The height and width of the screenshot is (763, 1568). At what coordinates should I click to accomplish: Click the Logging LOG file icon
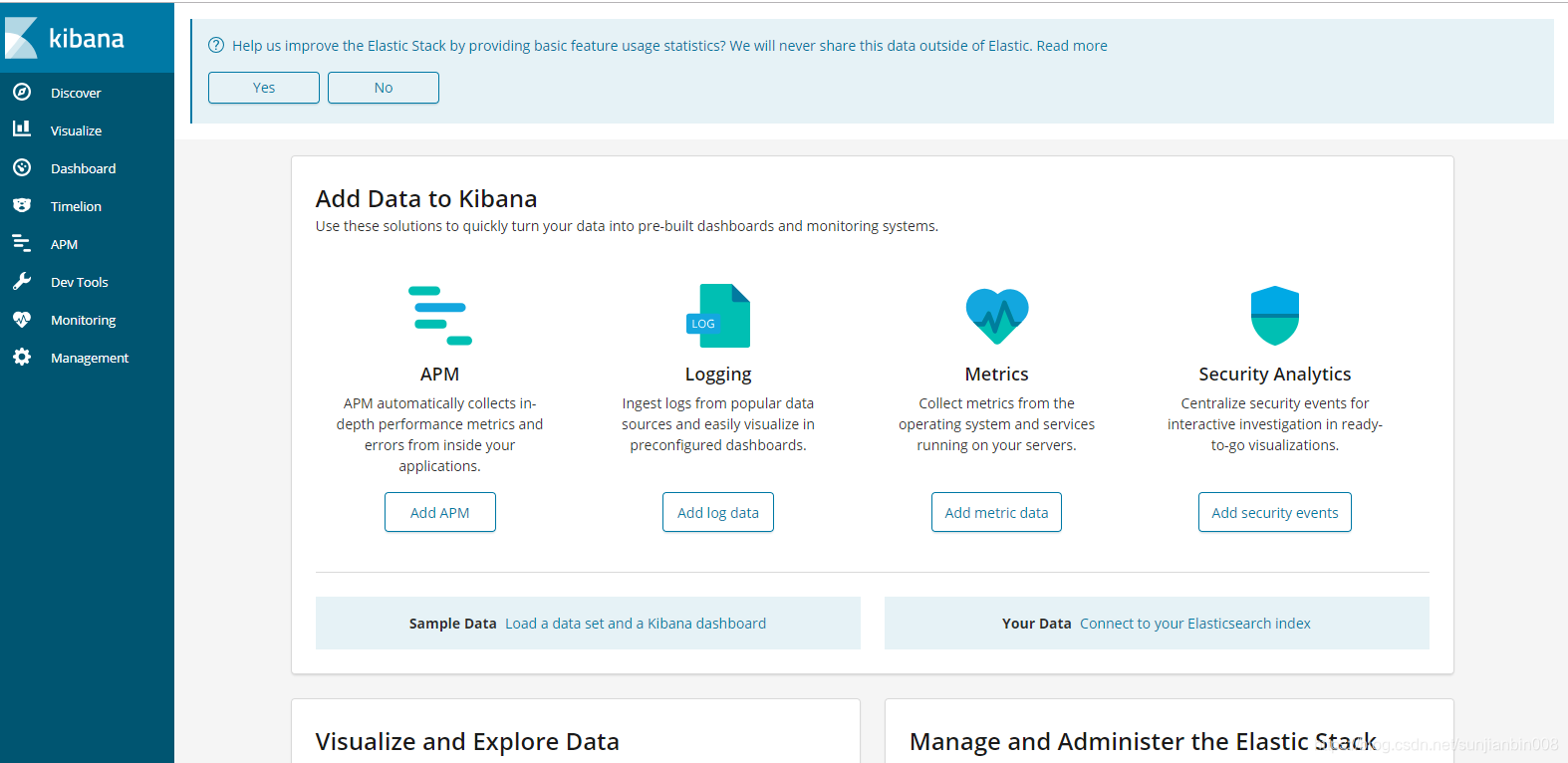[x=718, y=316]
